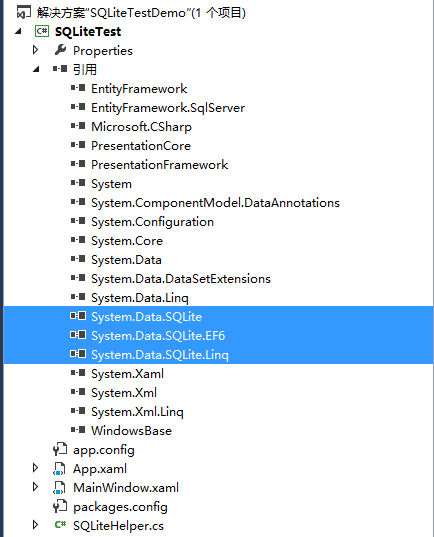Select the System.Data.DataSetExtensions reference

point(181,279)
